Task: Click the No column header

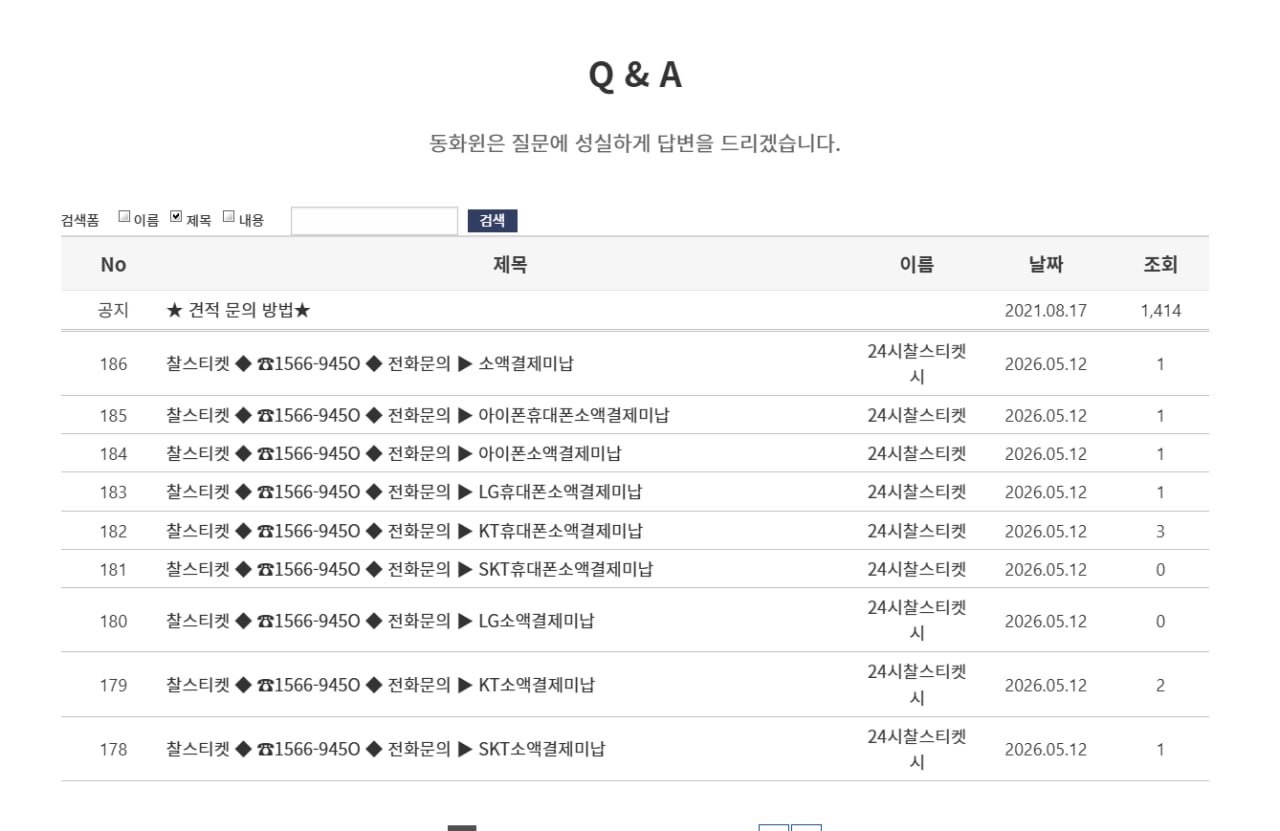Action: (x=113, y=265)
